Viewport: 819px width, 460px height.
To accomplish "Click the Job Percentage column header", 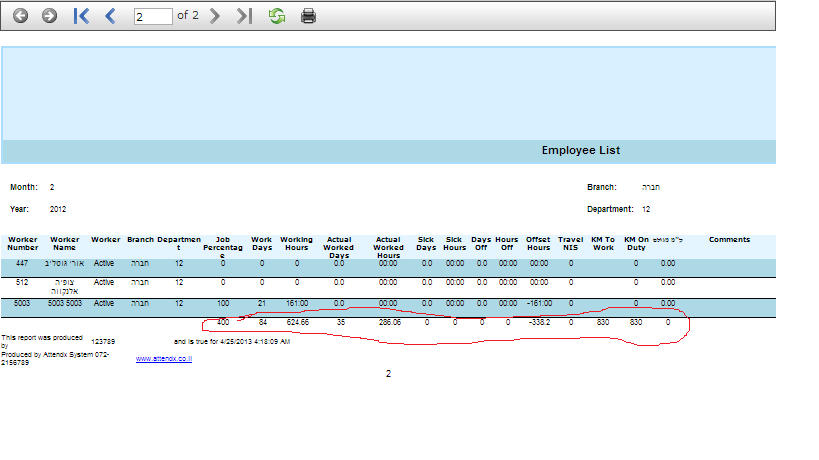I will pos(223,247).
